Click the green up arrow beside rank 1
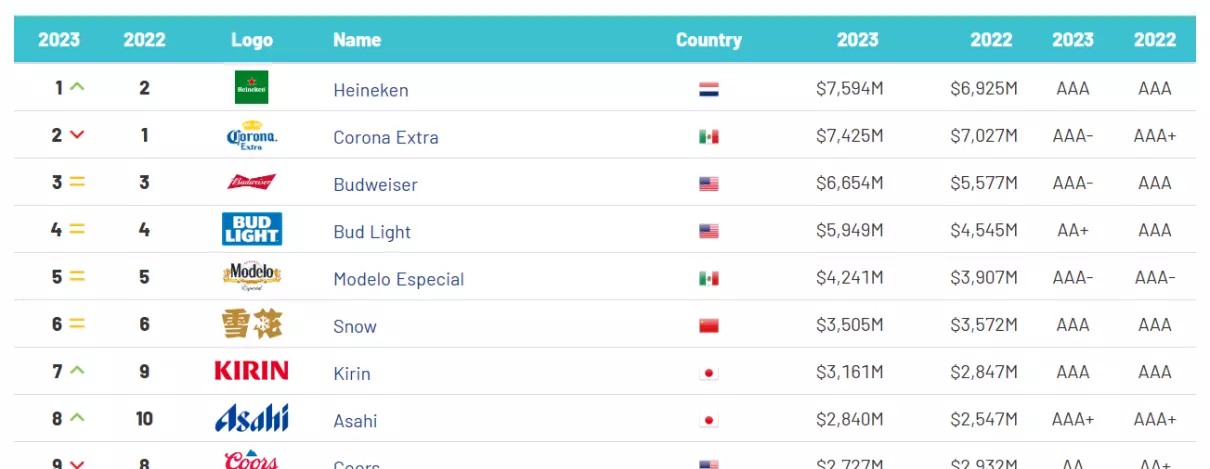Image resolution: width=1210 pixels, height=469 pixels. click(x=77, y=88)
